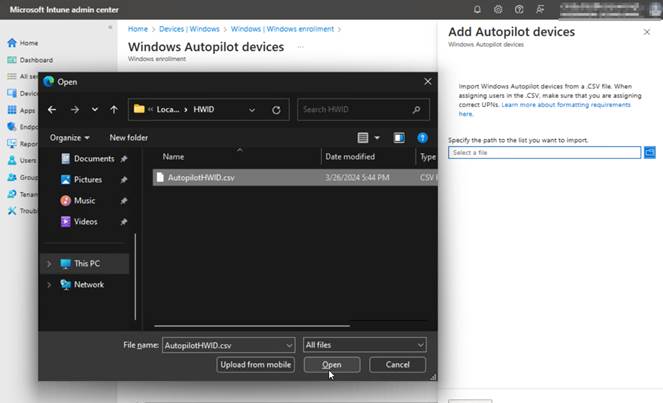Open the File name dropdown arrow
The image size is (663, 403).
coord(289,344)
